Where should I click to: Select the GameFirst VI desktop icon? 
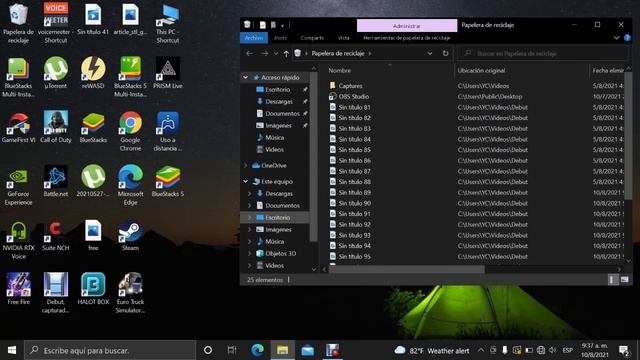tap(18, 127)
